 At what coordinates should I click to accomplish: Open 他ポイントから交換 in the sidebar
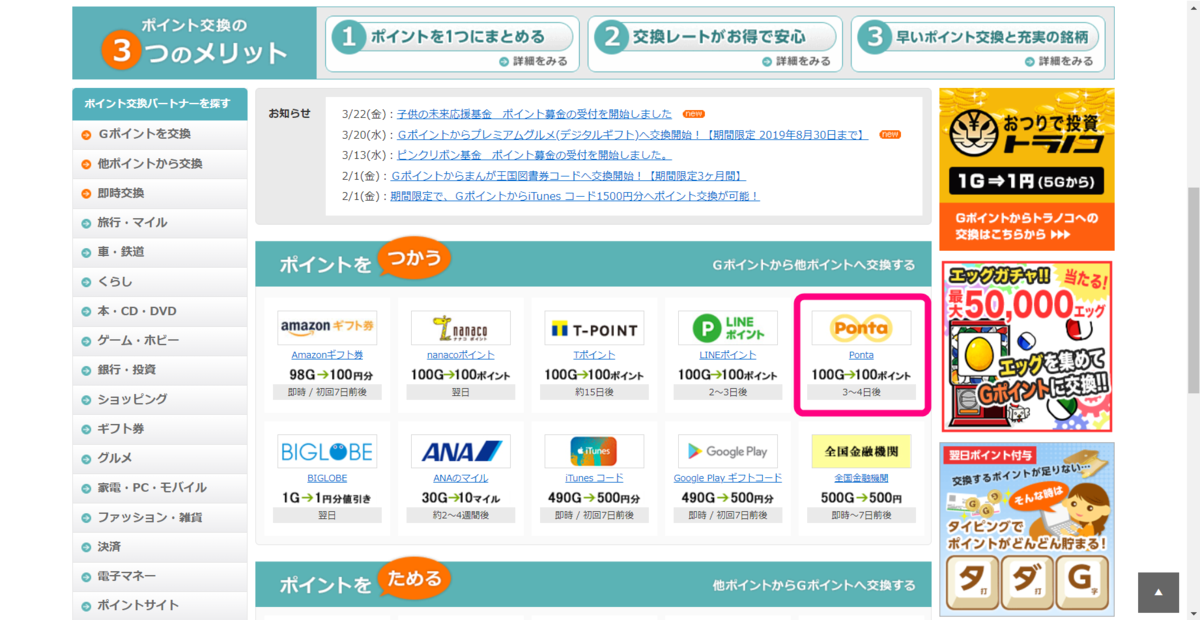160,163
